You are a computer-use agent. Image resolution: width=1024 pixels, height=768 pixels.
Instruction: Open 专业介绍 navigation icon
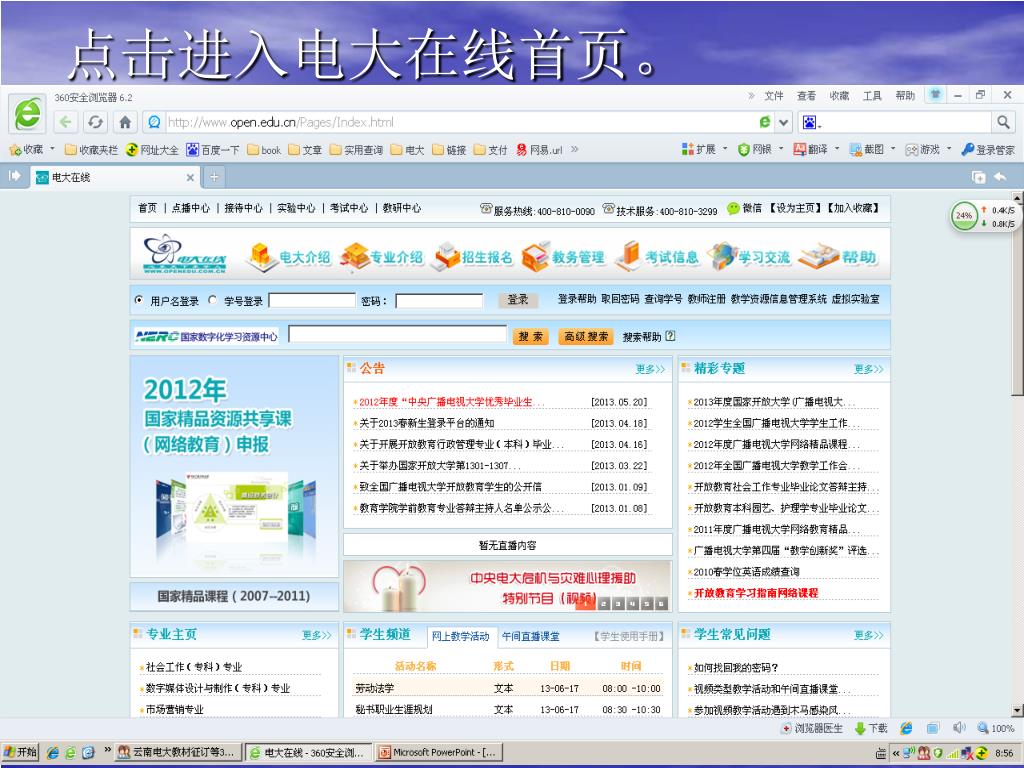pyautogui.click(x=355, y=257)
